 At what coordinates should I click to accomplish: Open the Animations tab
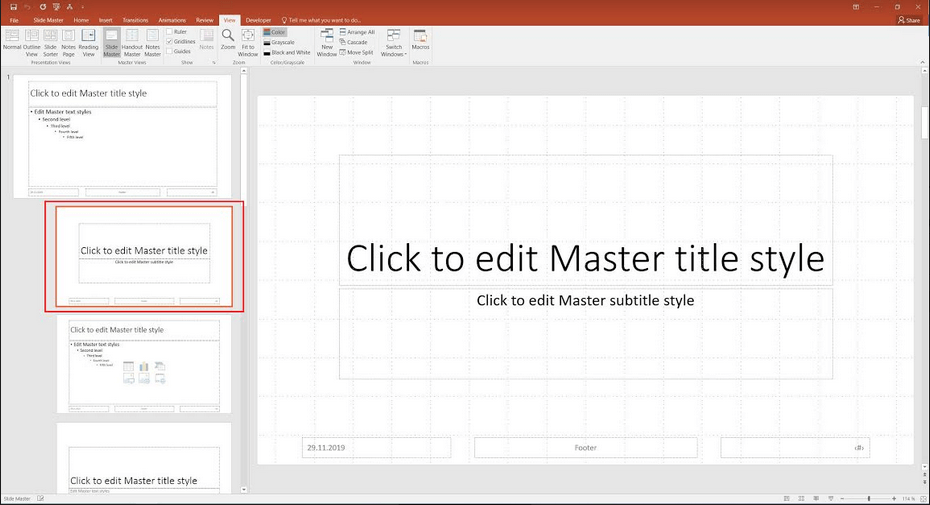point(172,20)
